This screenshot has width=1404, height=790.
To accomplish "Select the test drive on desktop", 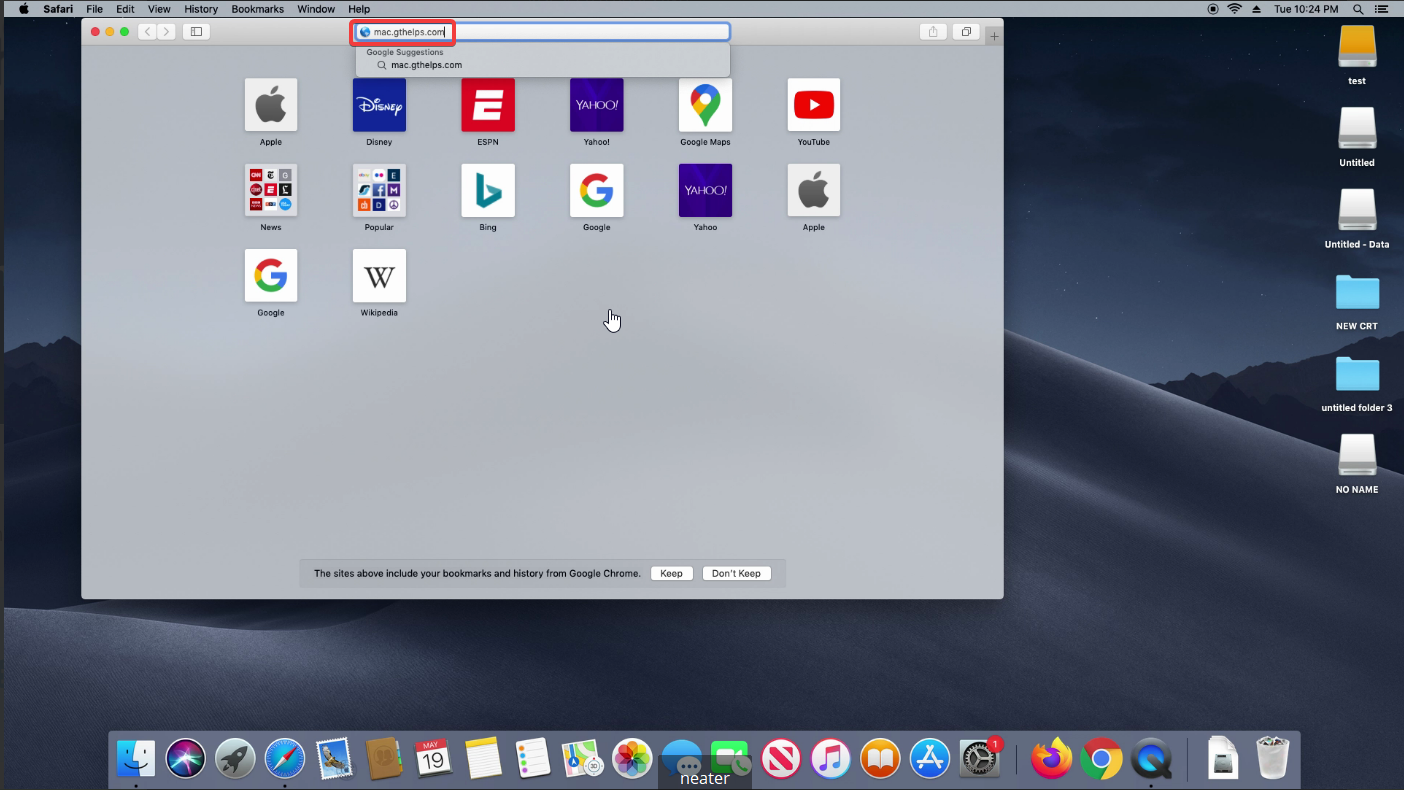I will pos(1357,47).
